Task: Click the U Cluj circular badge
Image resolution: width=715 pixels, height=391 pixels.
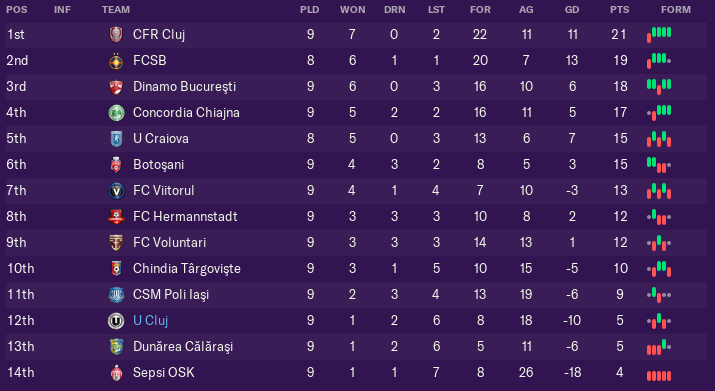Action: click(x=116, y=321)
